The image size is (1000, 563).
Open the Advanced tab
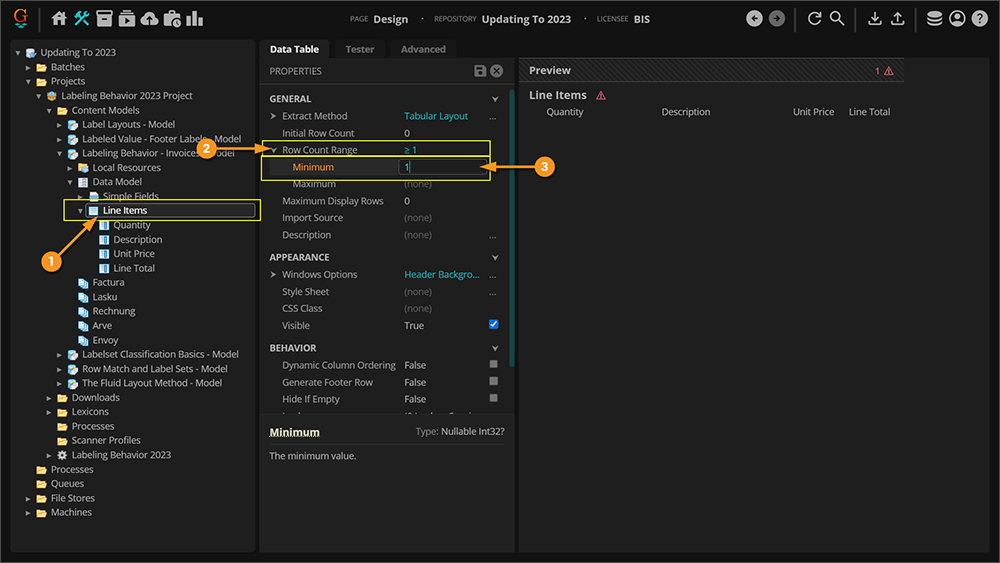[x=423, y=49]
